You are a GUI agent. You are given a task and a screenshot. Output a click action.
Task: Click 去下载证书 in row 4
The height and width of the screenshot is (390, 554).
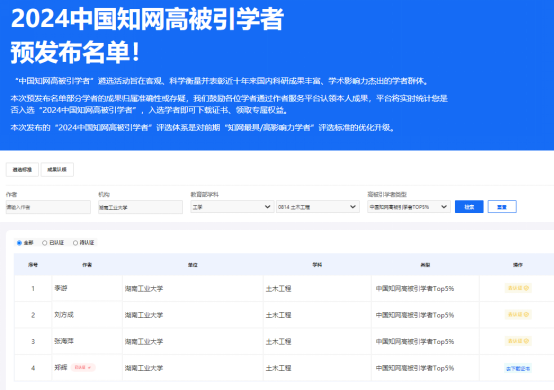pyautogui.click(x=518, y=368)
